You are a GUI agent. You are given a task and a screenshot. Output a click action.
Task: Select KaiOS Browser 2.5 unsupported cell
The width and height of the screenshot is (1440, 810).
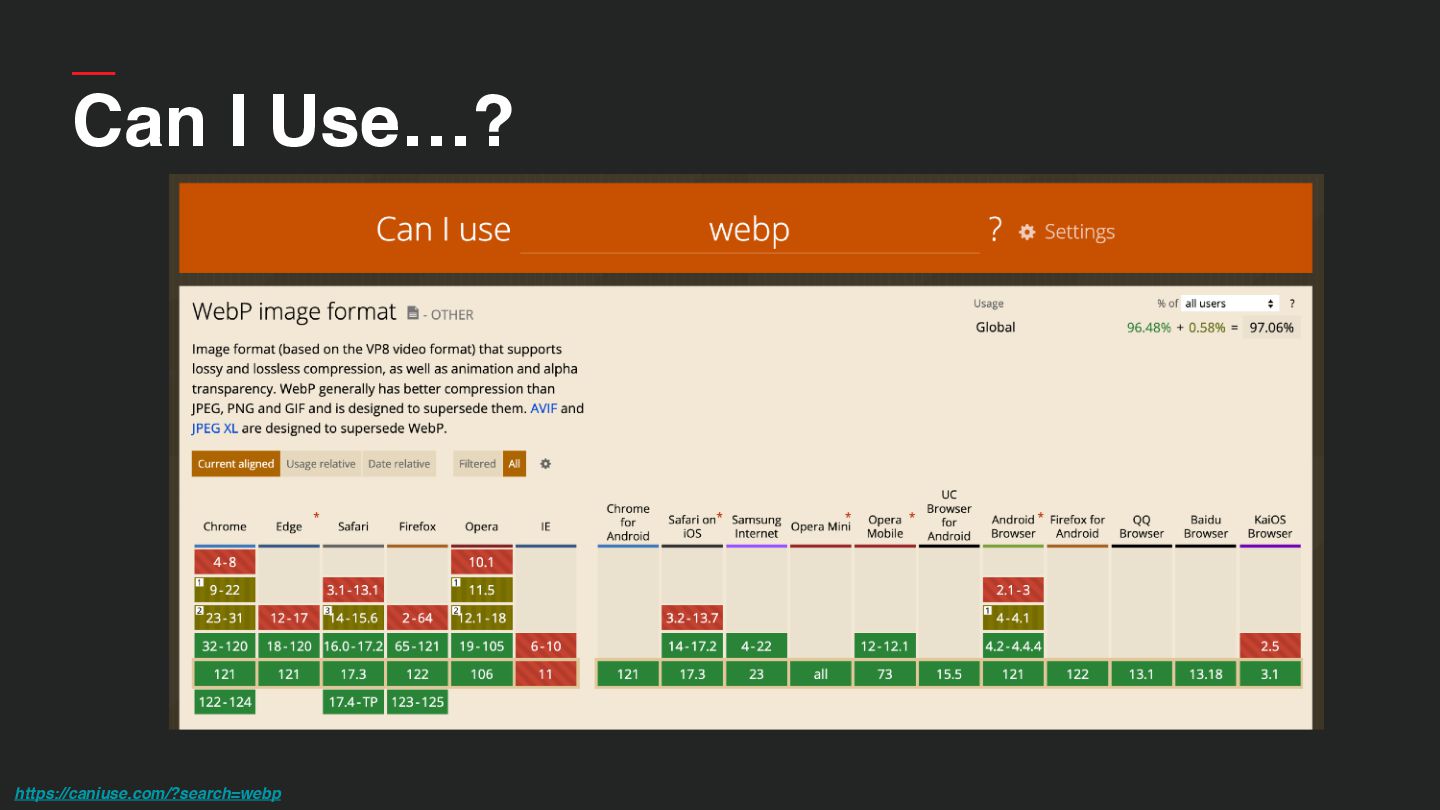pyautogui.click(x=1270, y=646)
